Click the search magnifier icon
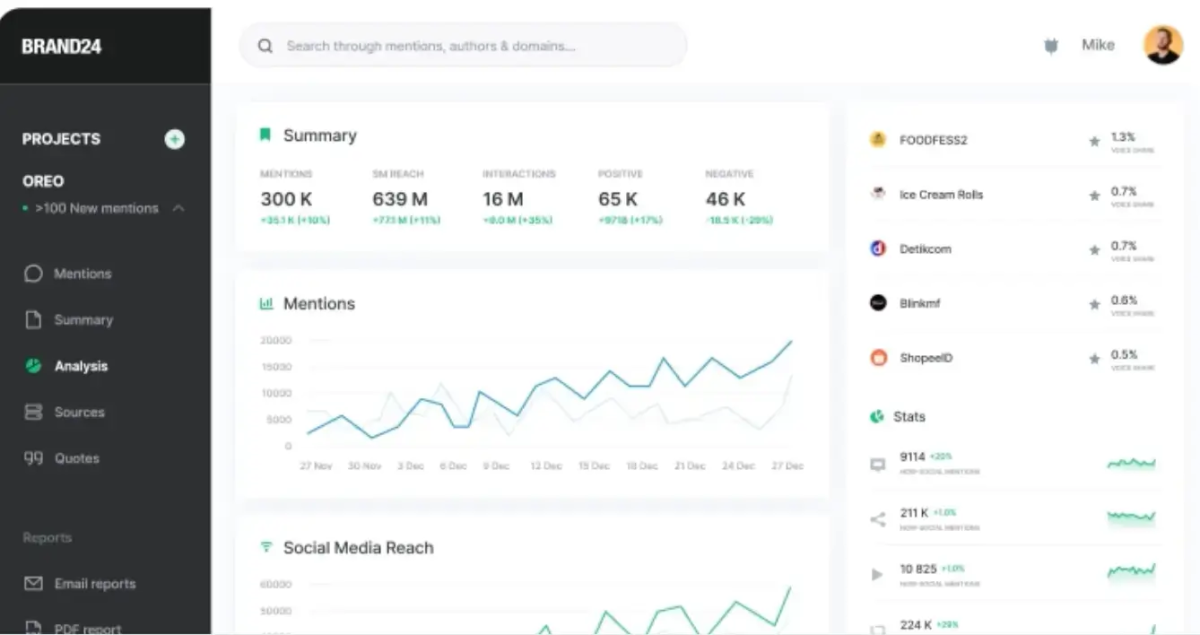1200x635 pixels. (264, 45)
